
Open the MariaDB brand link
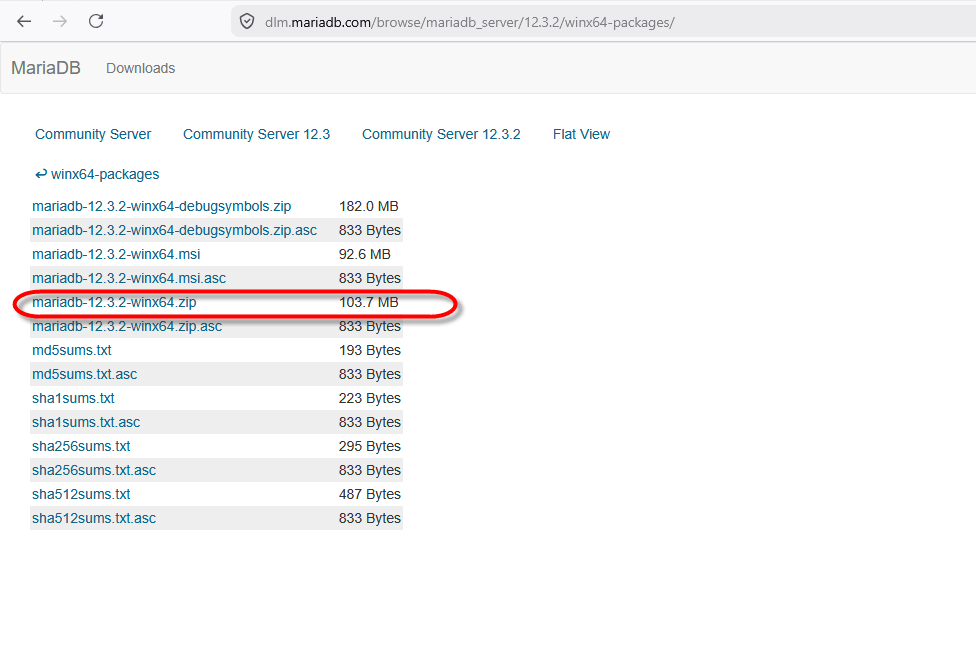coord(46,68)
